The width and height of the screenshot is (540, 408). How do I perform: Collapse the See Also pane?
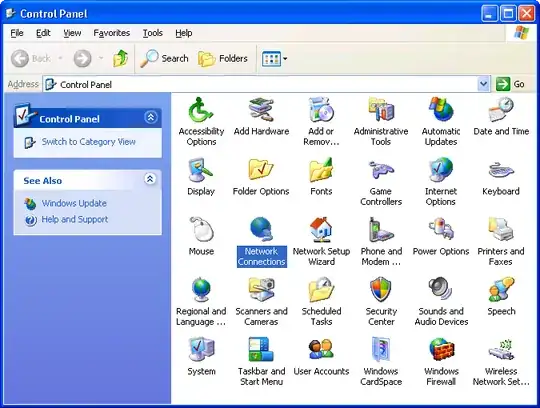pos(150,179)
